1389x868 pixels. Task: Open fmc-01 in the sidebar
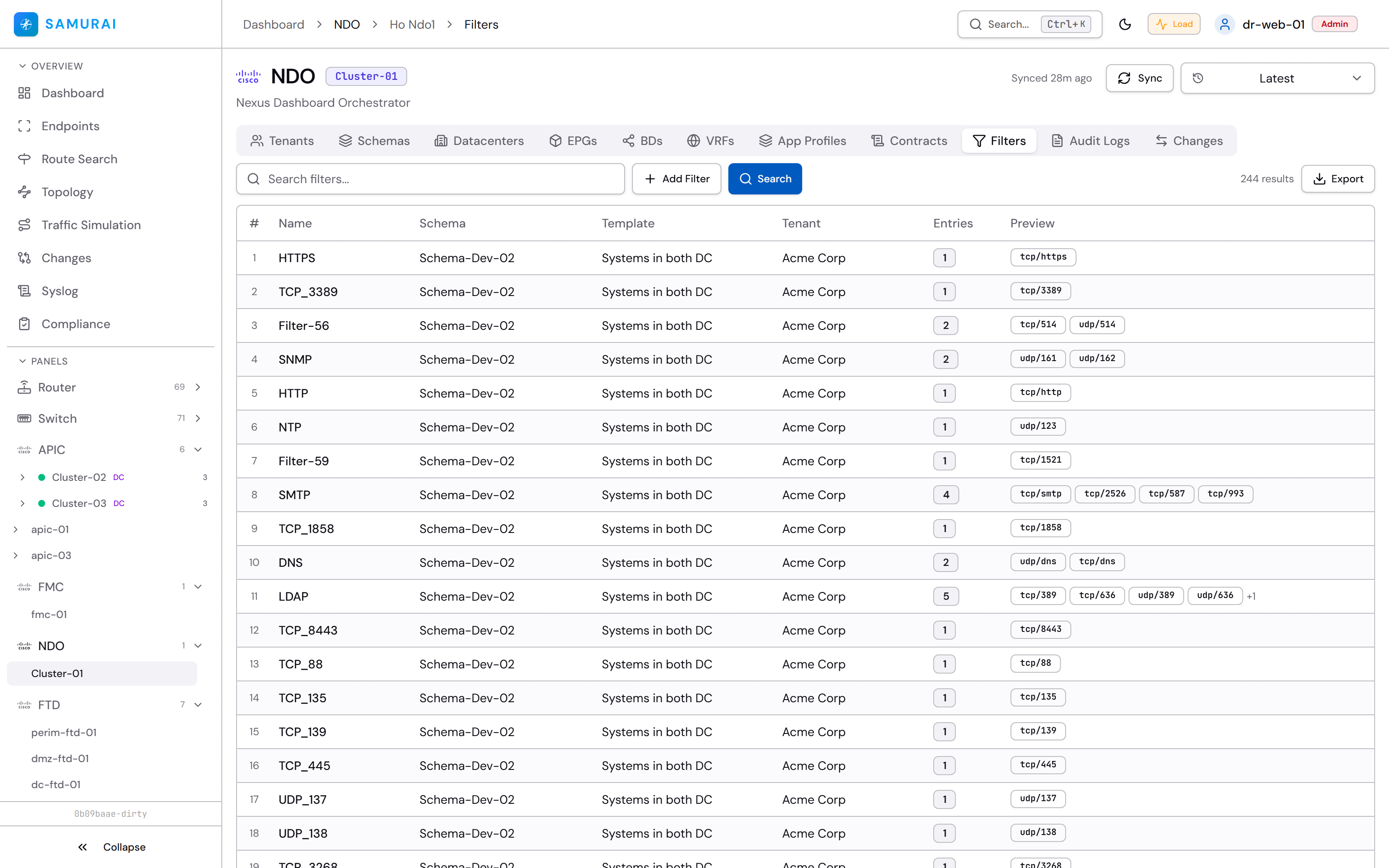(x=49, y=614)
